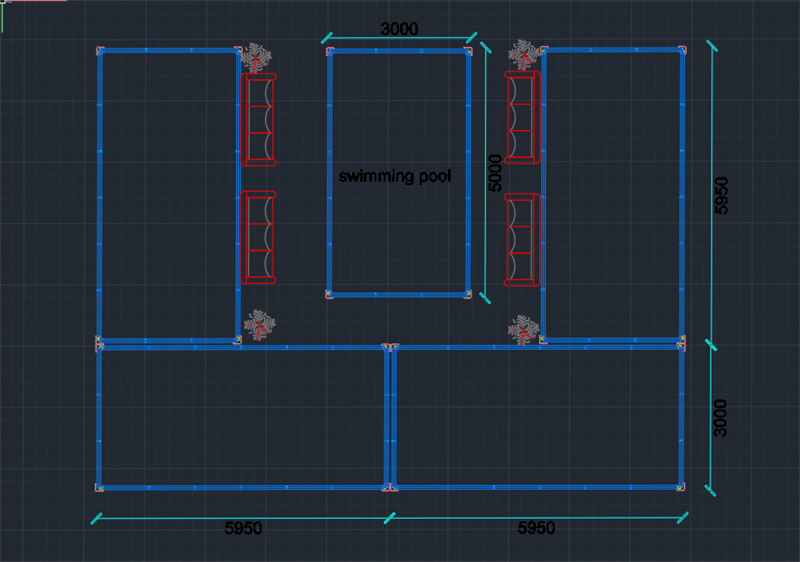Image resolution: width=800 pixels, height=562 pixels.
Task: Select the plant below the lower-right sofa
Action: tap(523, 330)
